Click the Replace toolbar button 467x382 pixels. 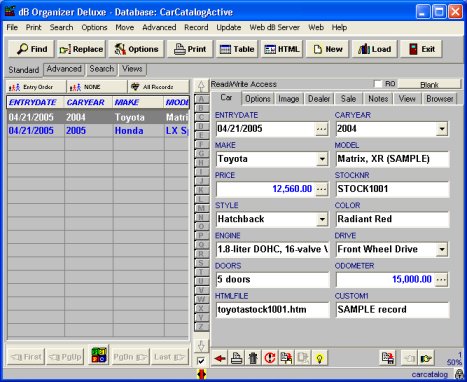(81, 49)
